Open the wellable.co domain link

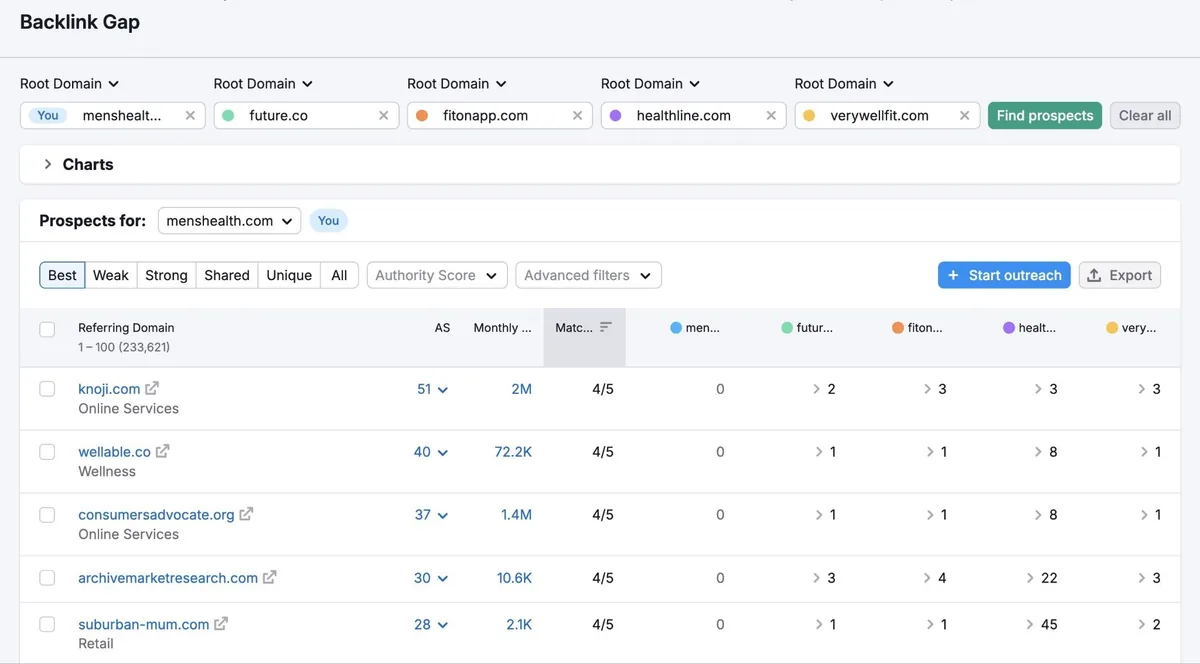click(x=114, y=451)
